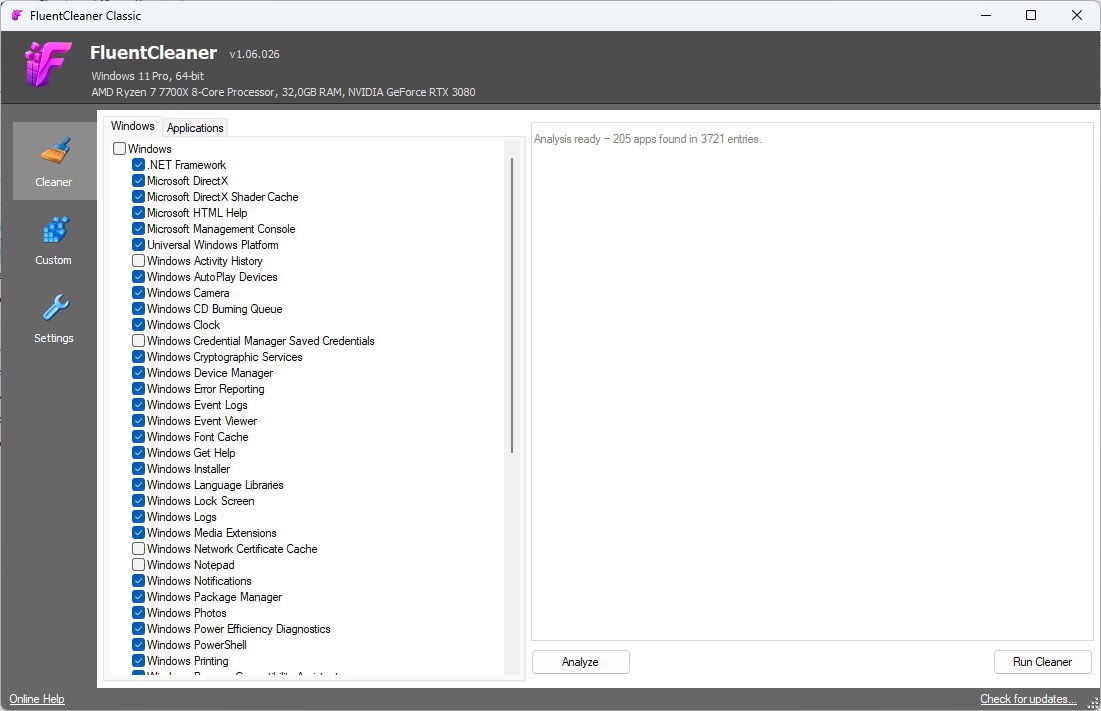This screenshot has height=711, width=1101.
Task: Uncheck Windows Font Cache
Action: 138,437
